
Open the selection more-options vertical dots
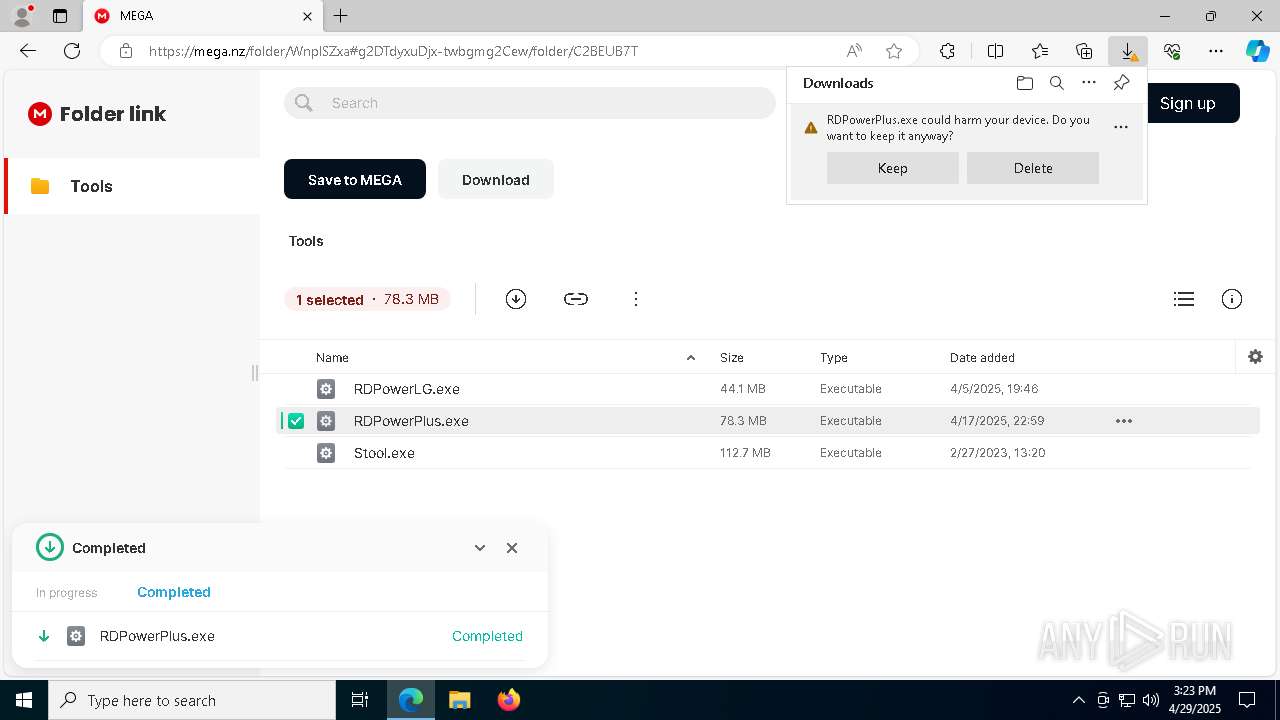pos(636,299)
